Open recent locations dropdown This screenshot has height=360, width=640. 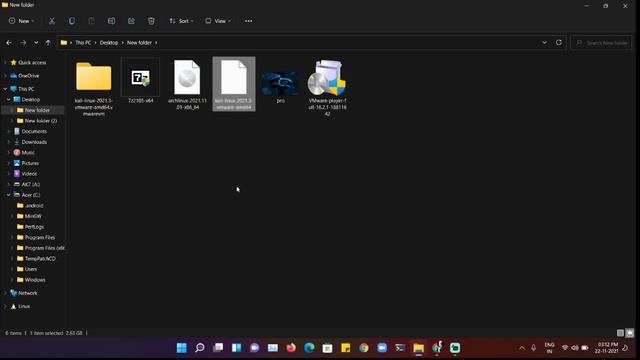click(36, 42)
